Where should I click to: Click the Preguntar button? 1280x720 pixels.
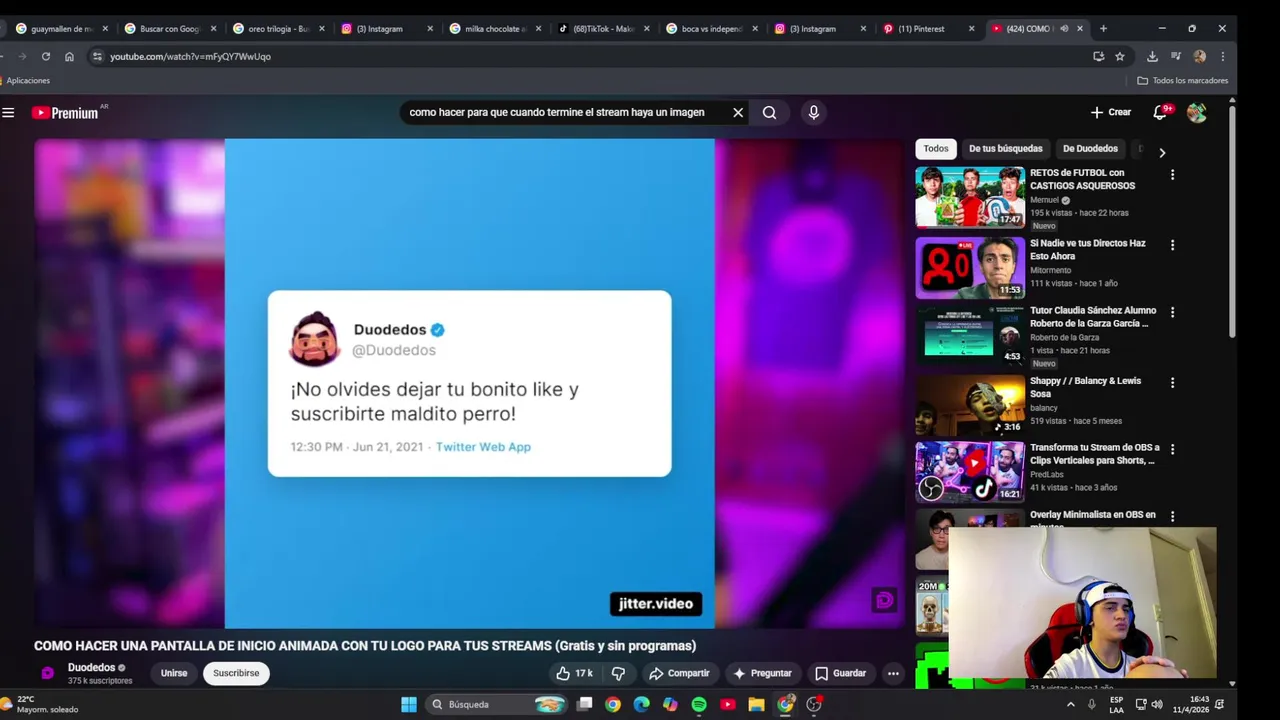(762, 673)
